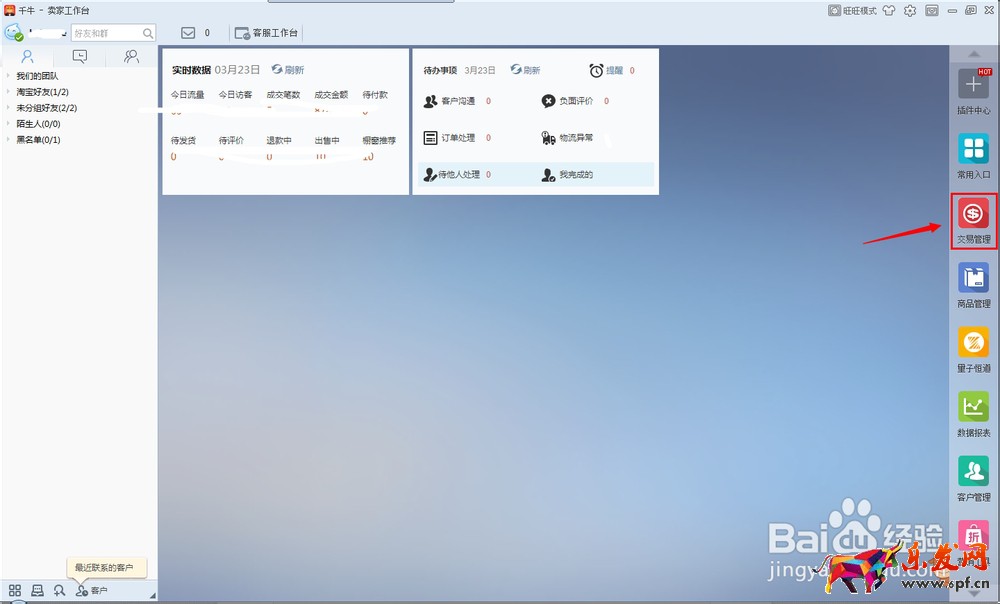Open 客户管理 customer management
This screenshot has width=1000, height=604.
[x=973, y=472]
